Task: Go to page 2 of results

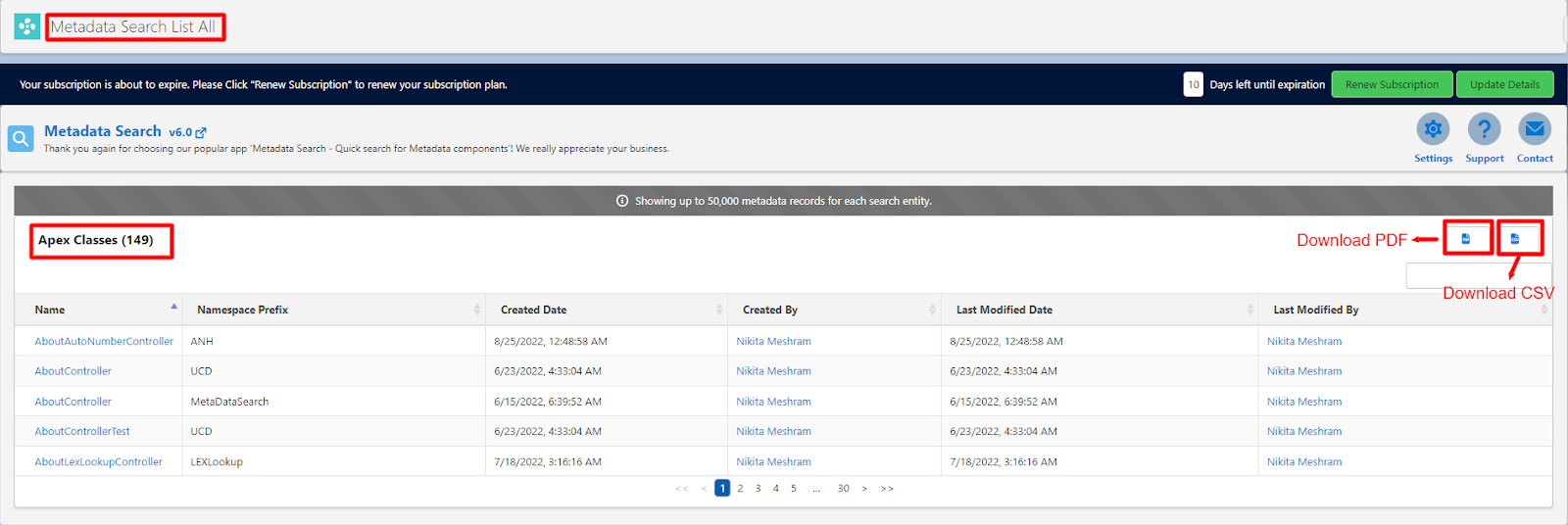Action: [740, 488]
